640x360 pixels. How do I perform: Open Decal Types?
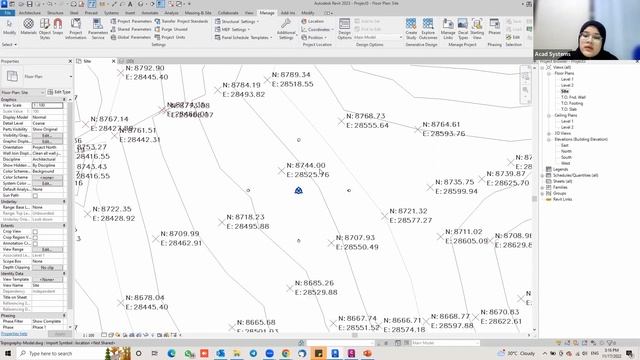pos(463,29)
